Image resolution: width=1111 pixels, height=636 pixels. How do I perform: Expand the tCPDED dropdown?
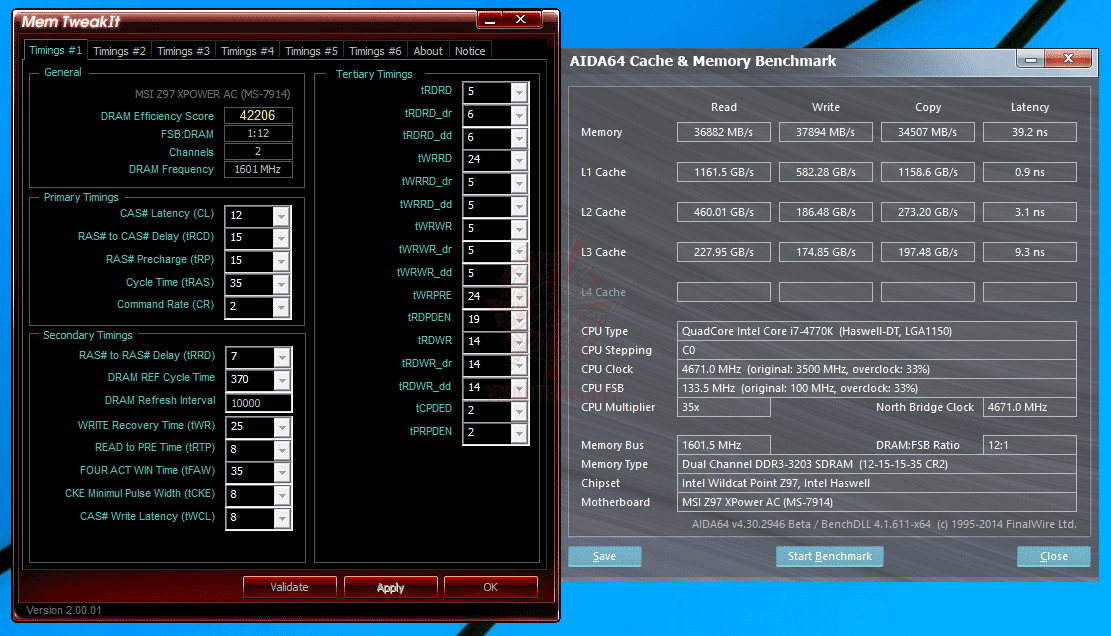[519, 411]
